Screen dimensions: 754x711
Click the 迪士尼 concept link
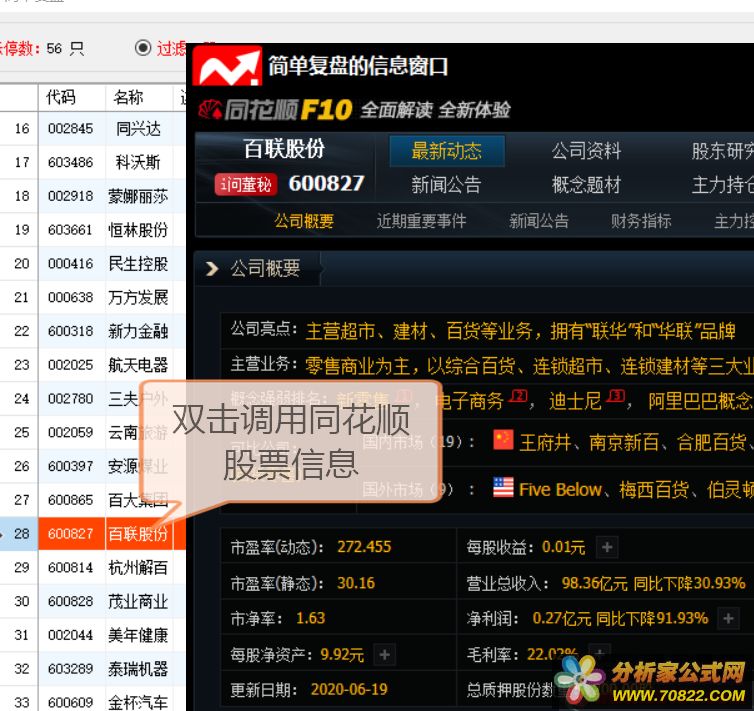click(575, 401)
